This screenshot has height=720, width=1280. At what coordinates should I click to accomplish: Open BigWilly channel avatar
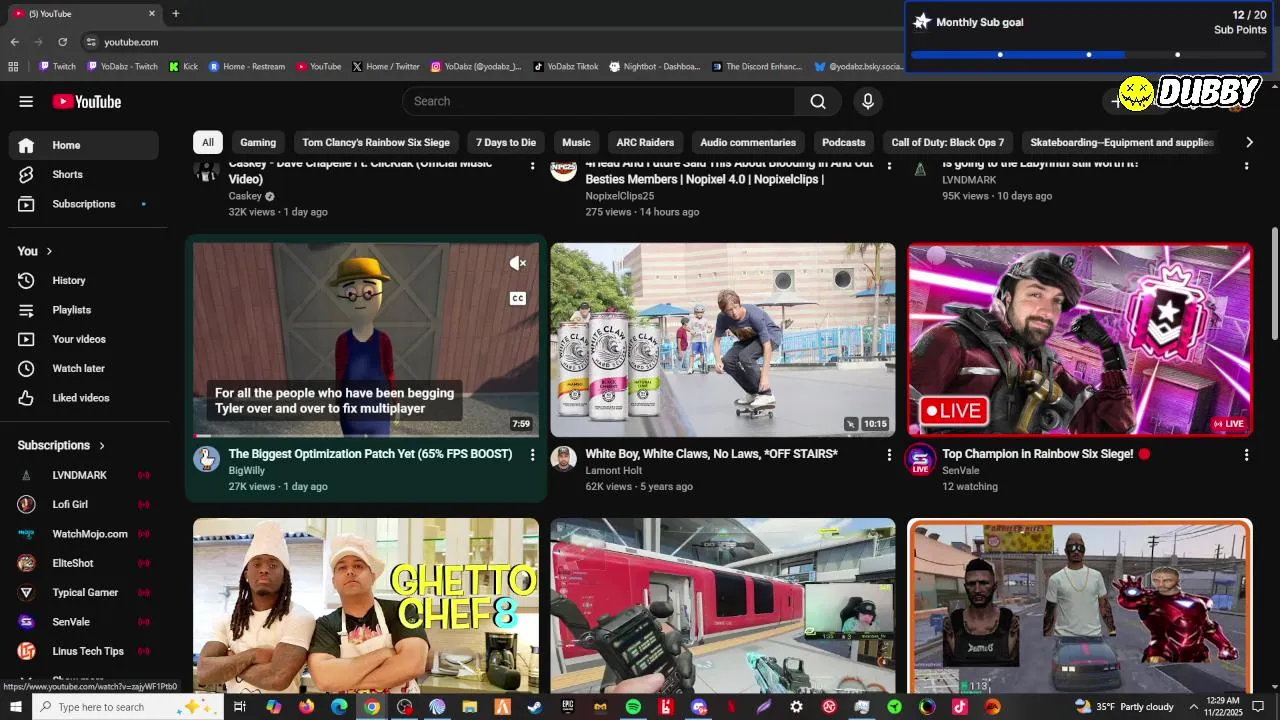(206, 459)
